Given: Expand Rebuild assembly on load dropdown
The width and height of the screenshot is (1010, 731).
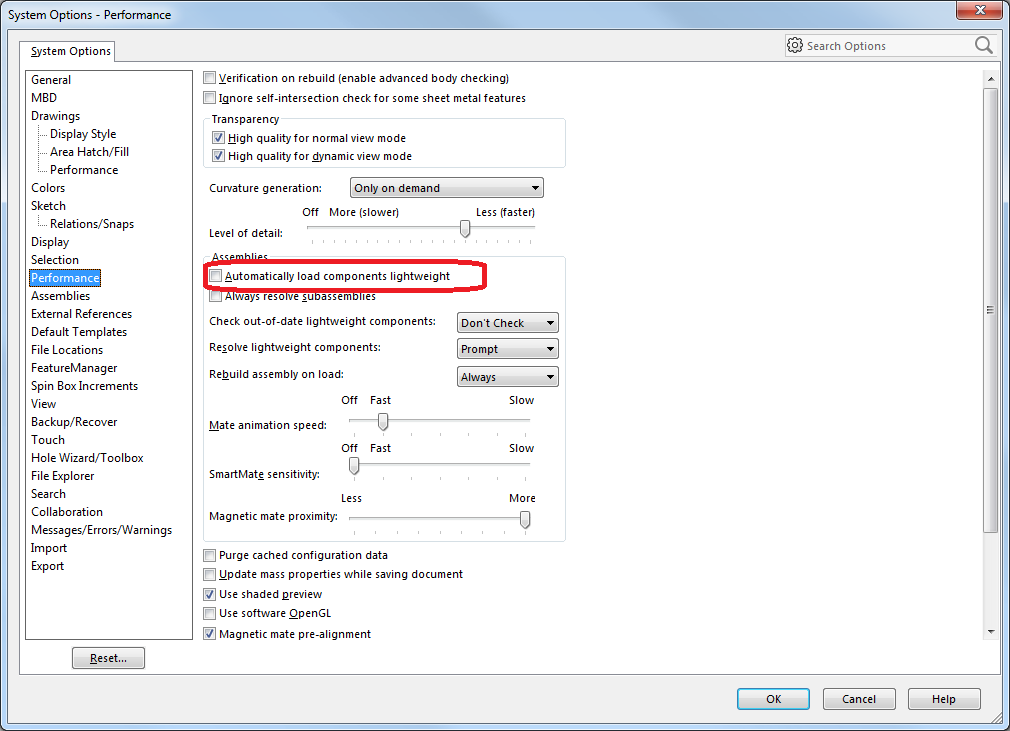Looking at the screenshot, I should pos(507,377).
